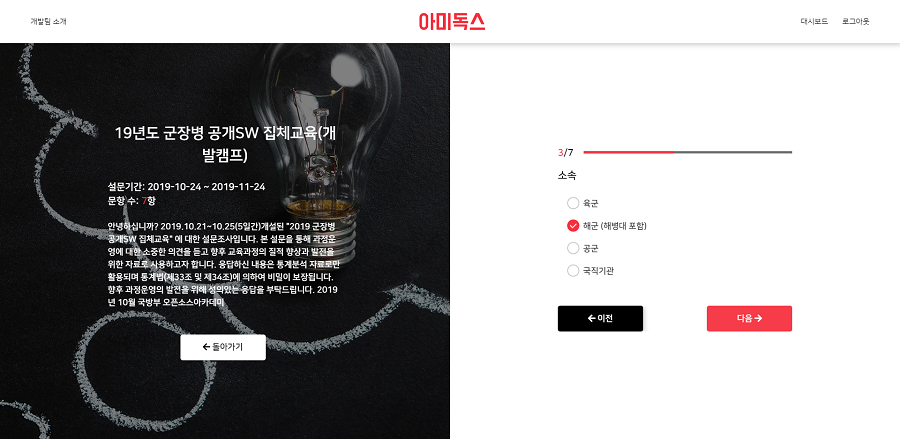Image resolution: width=900 pixels, height=439 pixels.
Task: Click the survey title 19년도 군장병 공개SW 집체교육
Action: [225, 143]
